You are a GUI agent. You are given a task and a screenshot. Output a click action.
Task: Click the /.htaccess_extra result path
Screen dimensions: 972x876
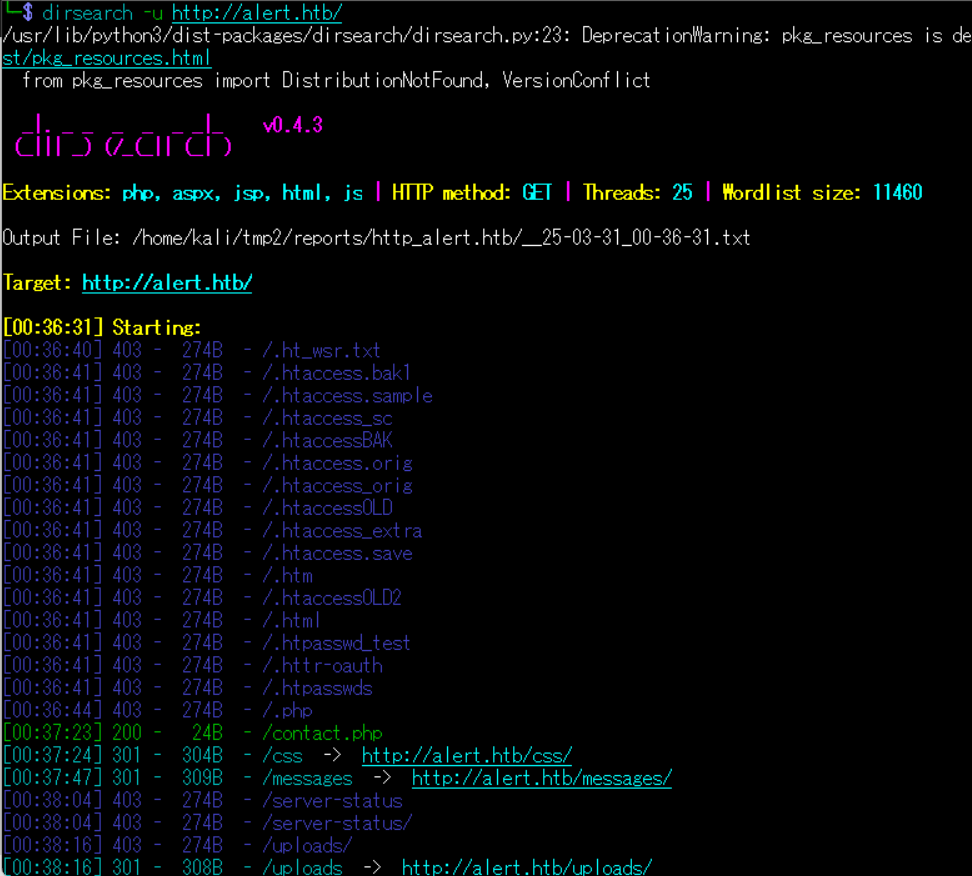pos(341,530)
